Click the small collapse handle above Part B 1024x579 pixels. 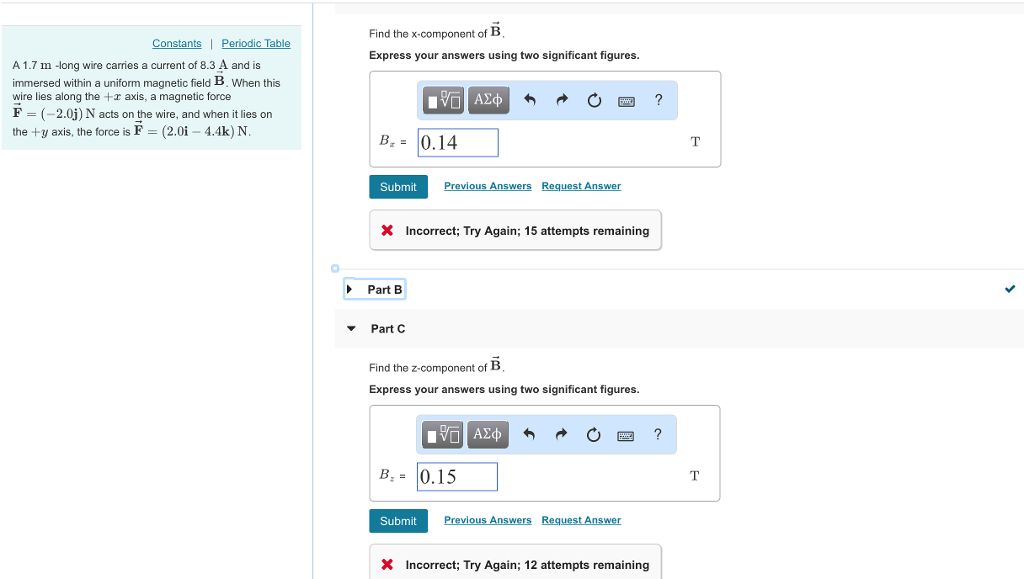pos(334,268)
